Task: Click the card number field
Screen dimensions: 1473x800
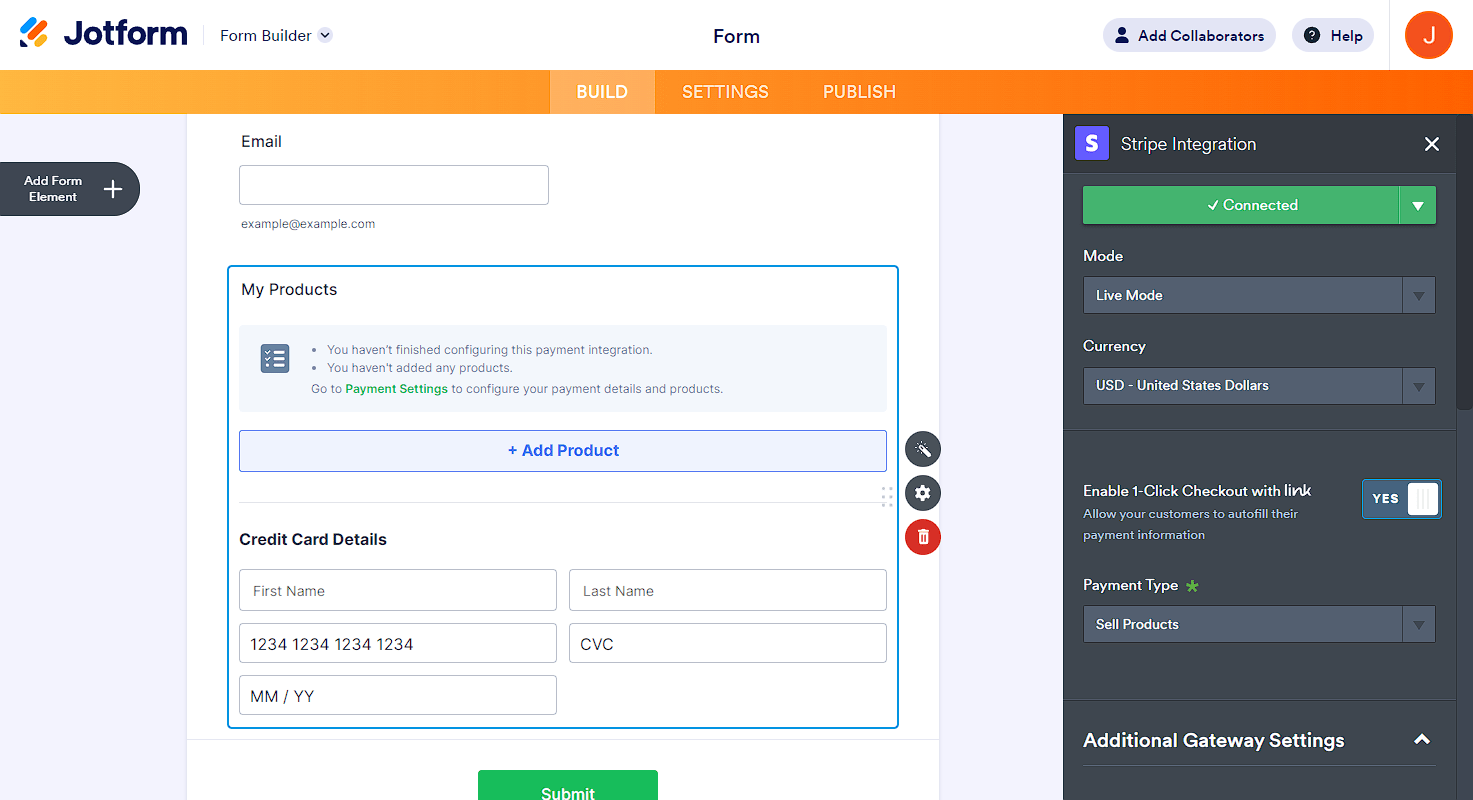Action: (x=398, y=643)
